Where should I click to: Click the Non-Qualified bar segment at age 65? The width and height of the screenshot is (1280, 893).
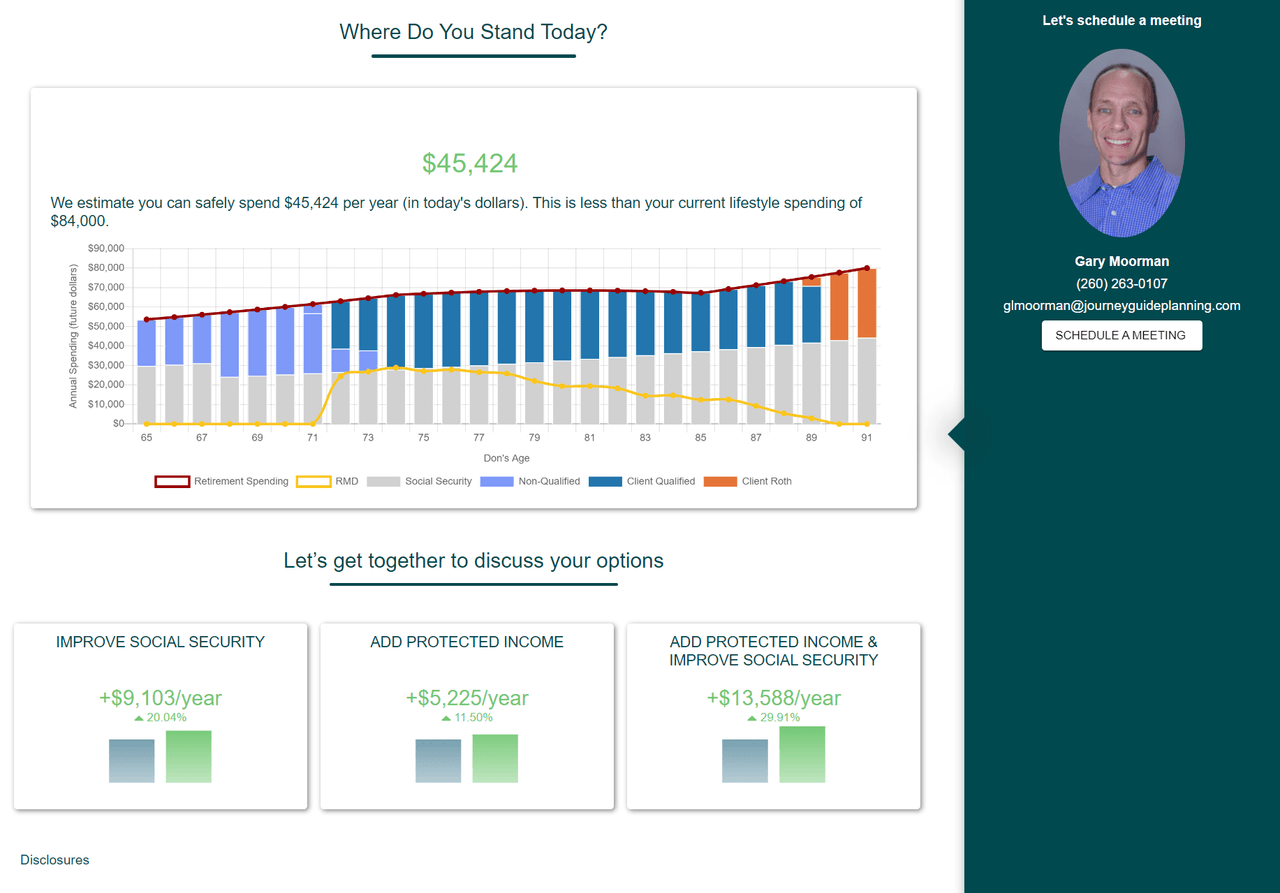point(147,343)
